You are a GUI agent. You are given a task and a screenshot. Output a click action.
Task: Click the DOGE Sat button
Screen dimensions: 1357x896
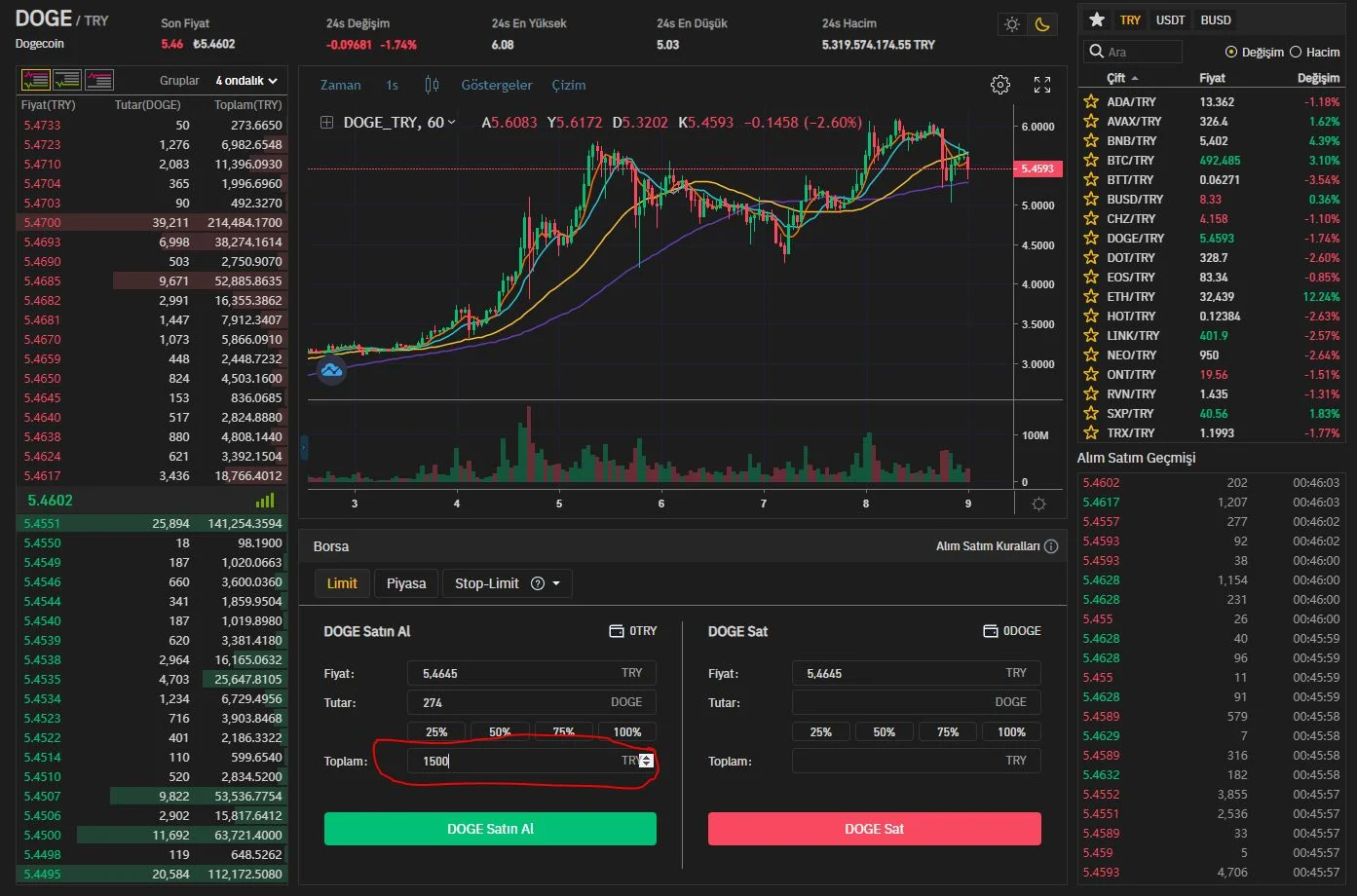pyautogui.click(x=875, y=829)
